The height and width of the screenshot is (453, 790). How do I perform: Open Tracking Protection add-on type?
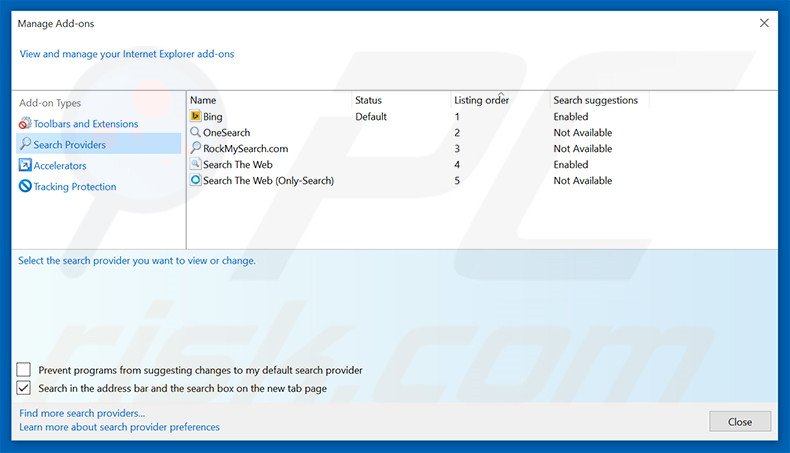(75, 186)
